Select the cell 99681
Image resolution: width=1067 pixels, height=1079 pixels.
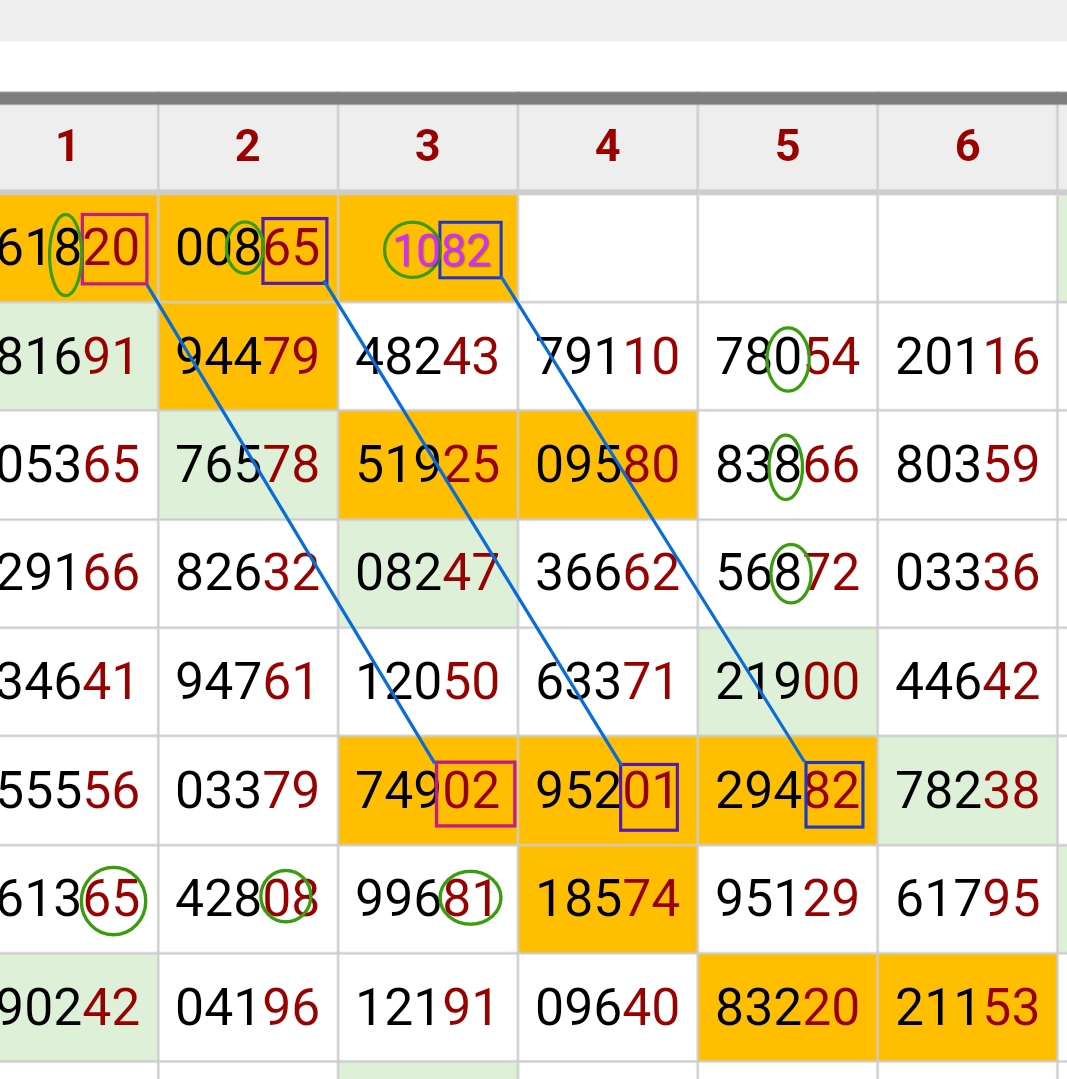[x=428, y=898]
